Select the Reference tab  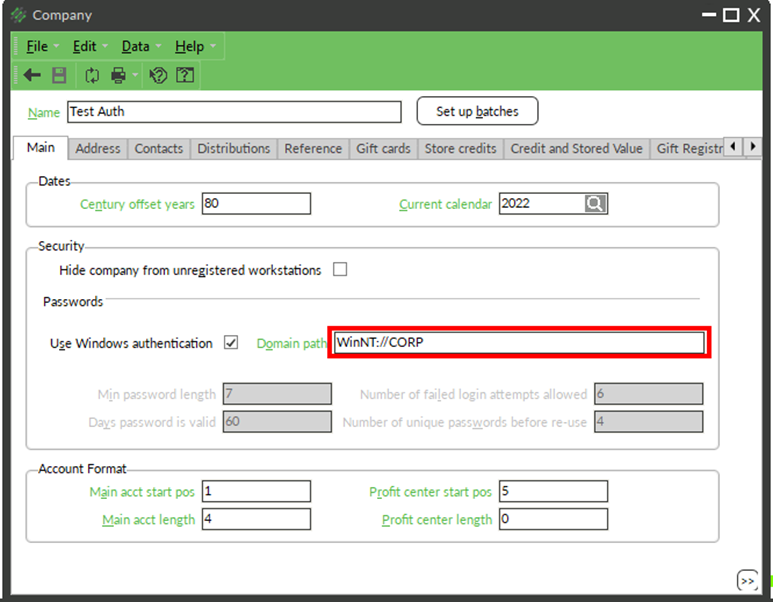coord(313,148)
